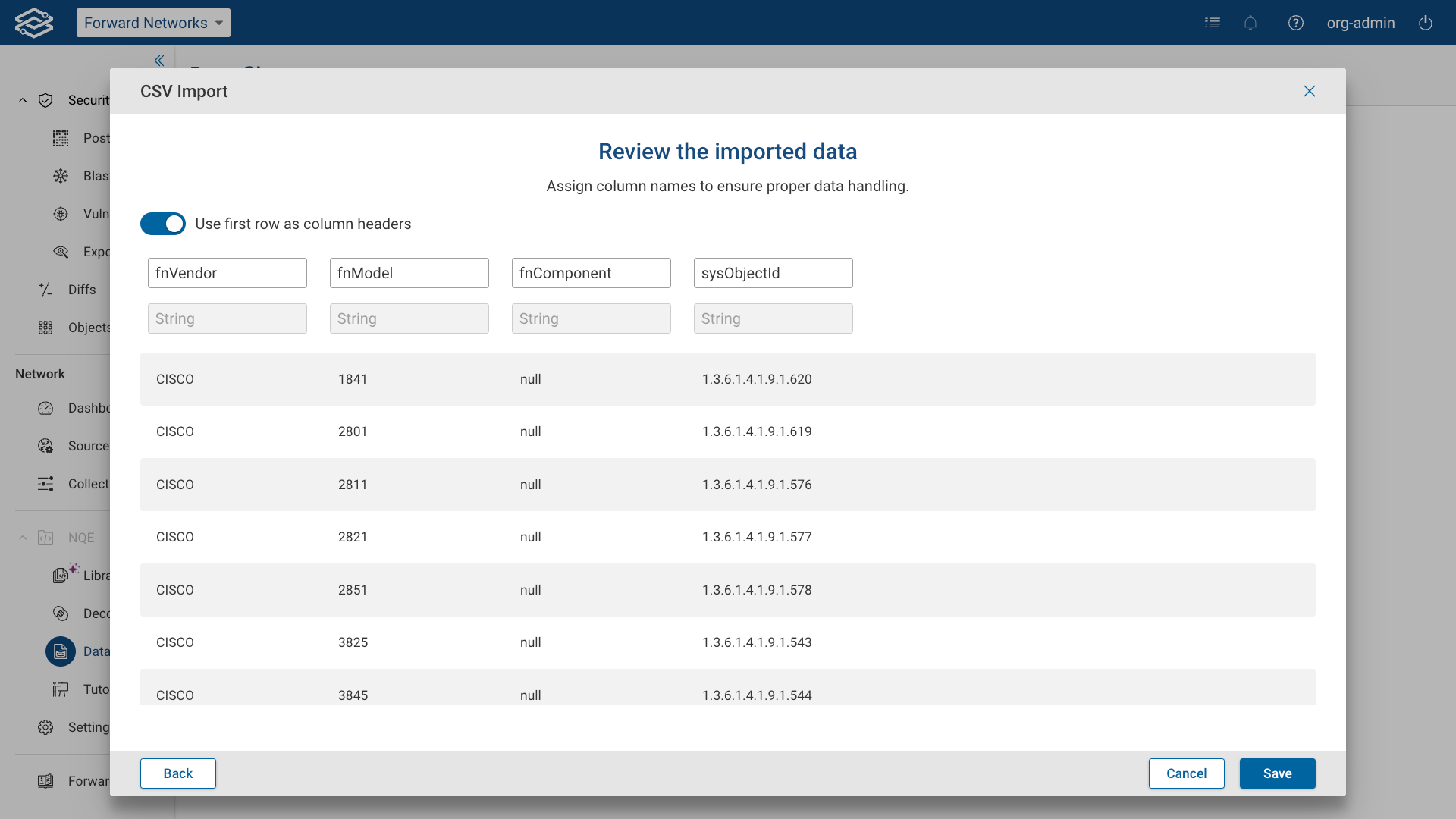
Task: Log out via the power icon
Action: pos(1425,23)
